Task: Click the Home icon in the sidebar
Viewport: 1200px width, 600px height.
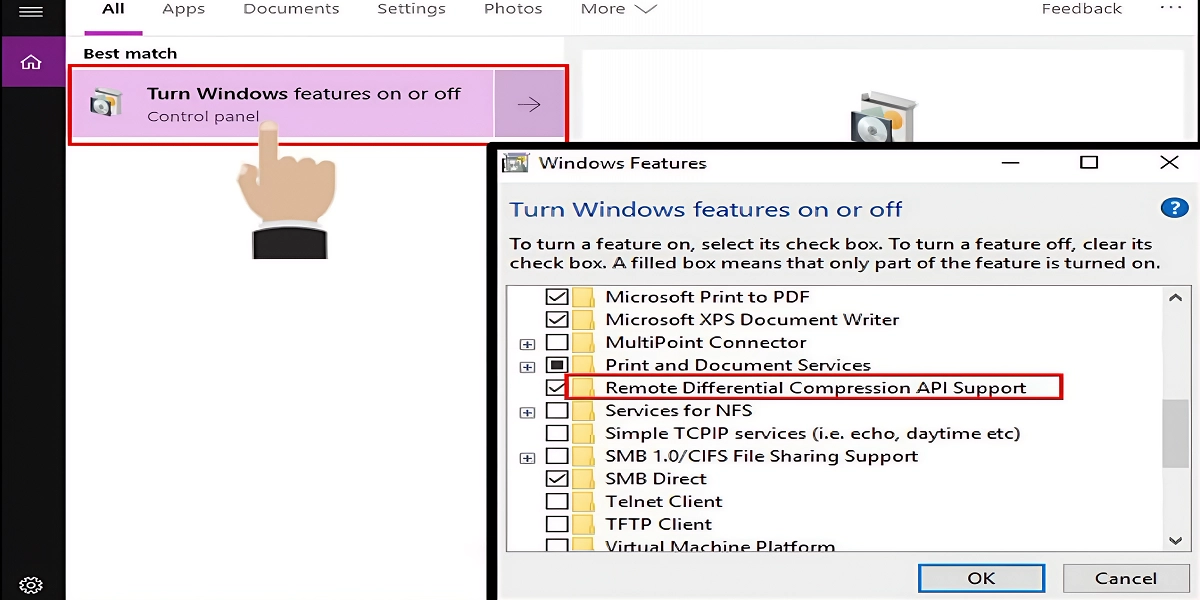Action: [31, 62]
